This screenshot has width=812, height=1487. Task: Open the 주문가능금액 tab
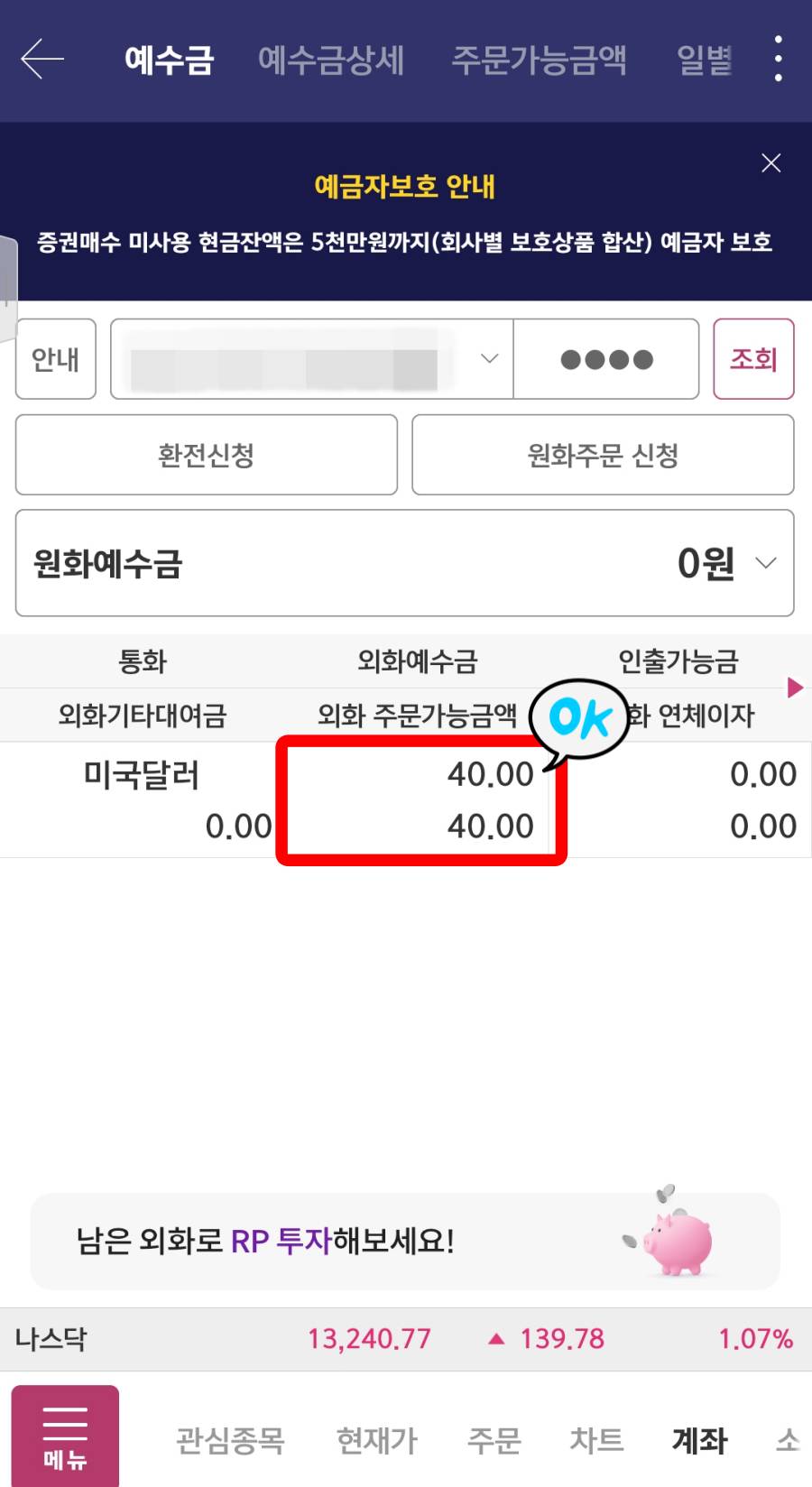pos(540,60)
